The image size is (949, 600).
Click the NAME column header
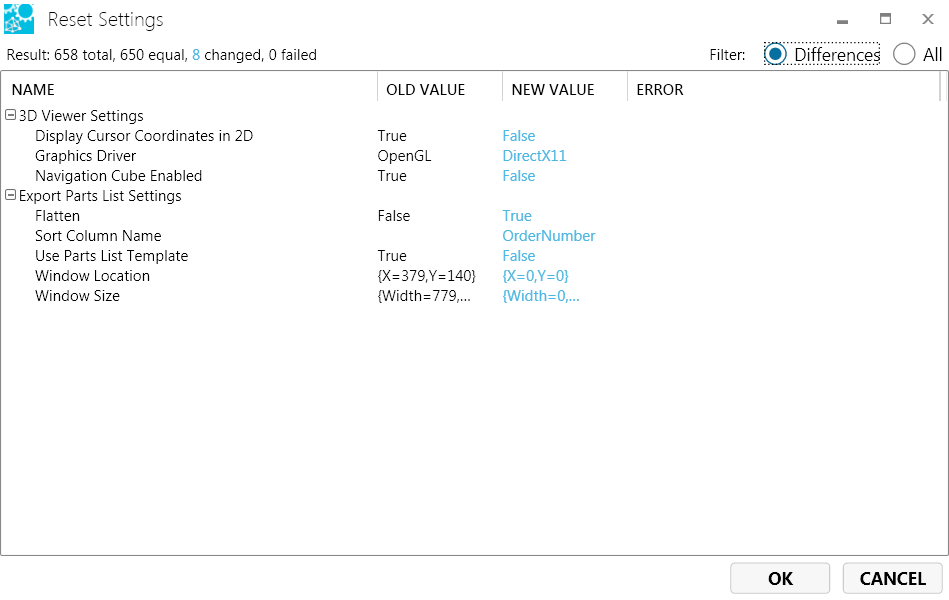tap(33, 89)
